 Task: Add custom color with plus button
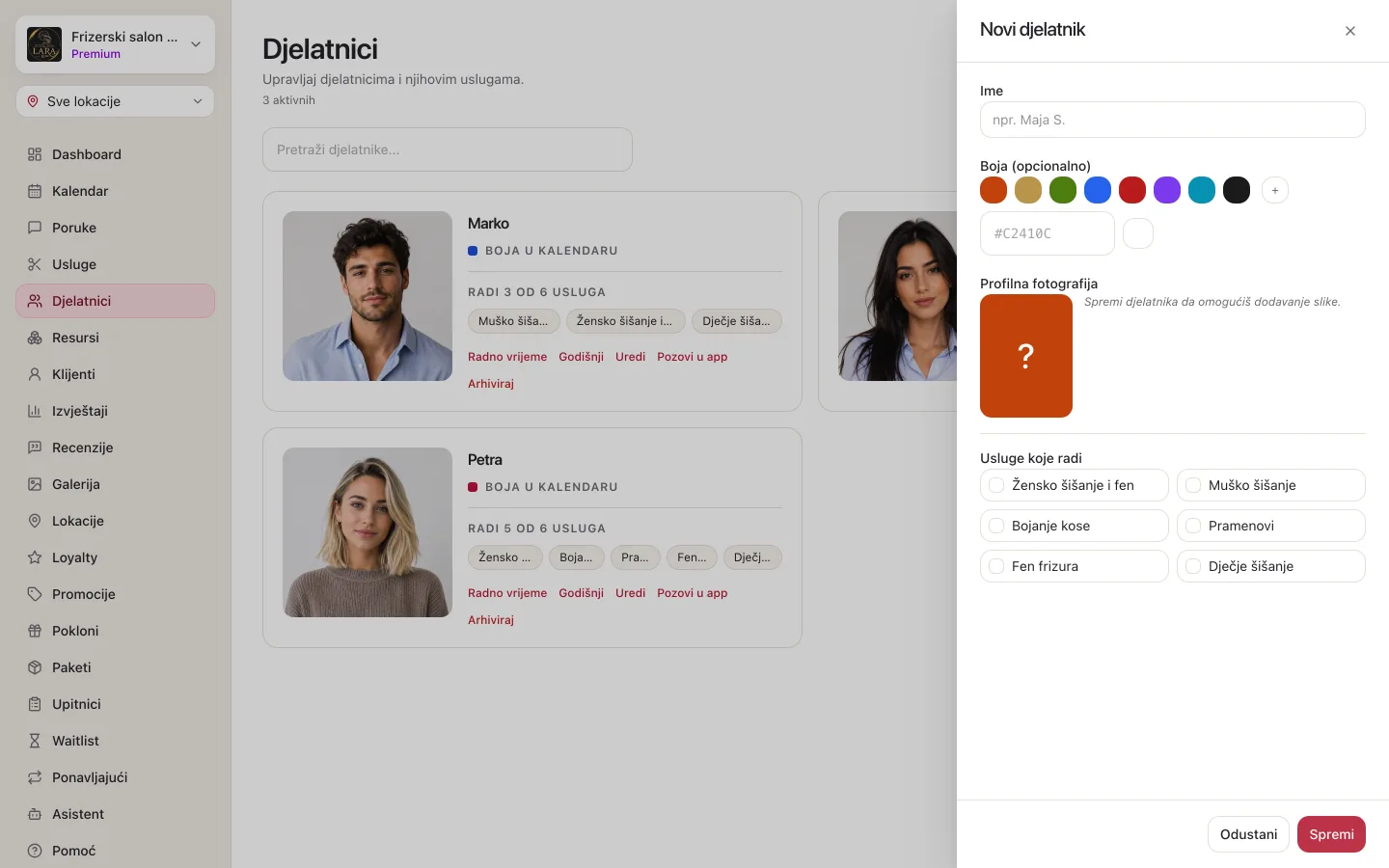[x=1275, y=190]
